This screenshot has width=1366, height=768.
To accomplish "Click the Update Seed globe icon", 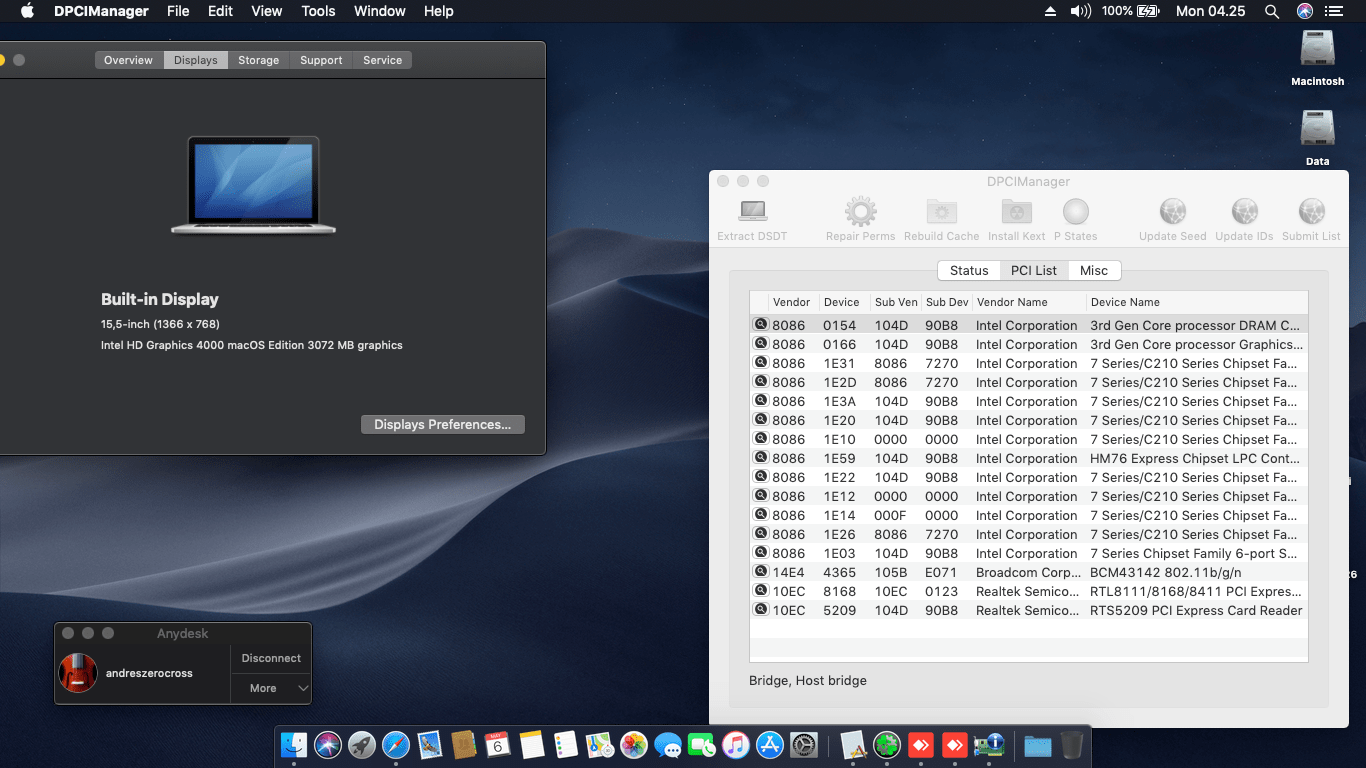I will tap(1172, 212).
